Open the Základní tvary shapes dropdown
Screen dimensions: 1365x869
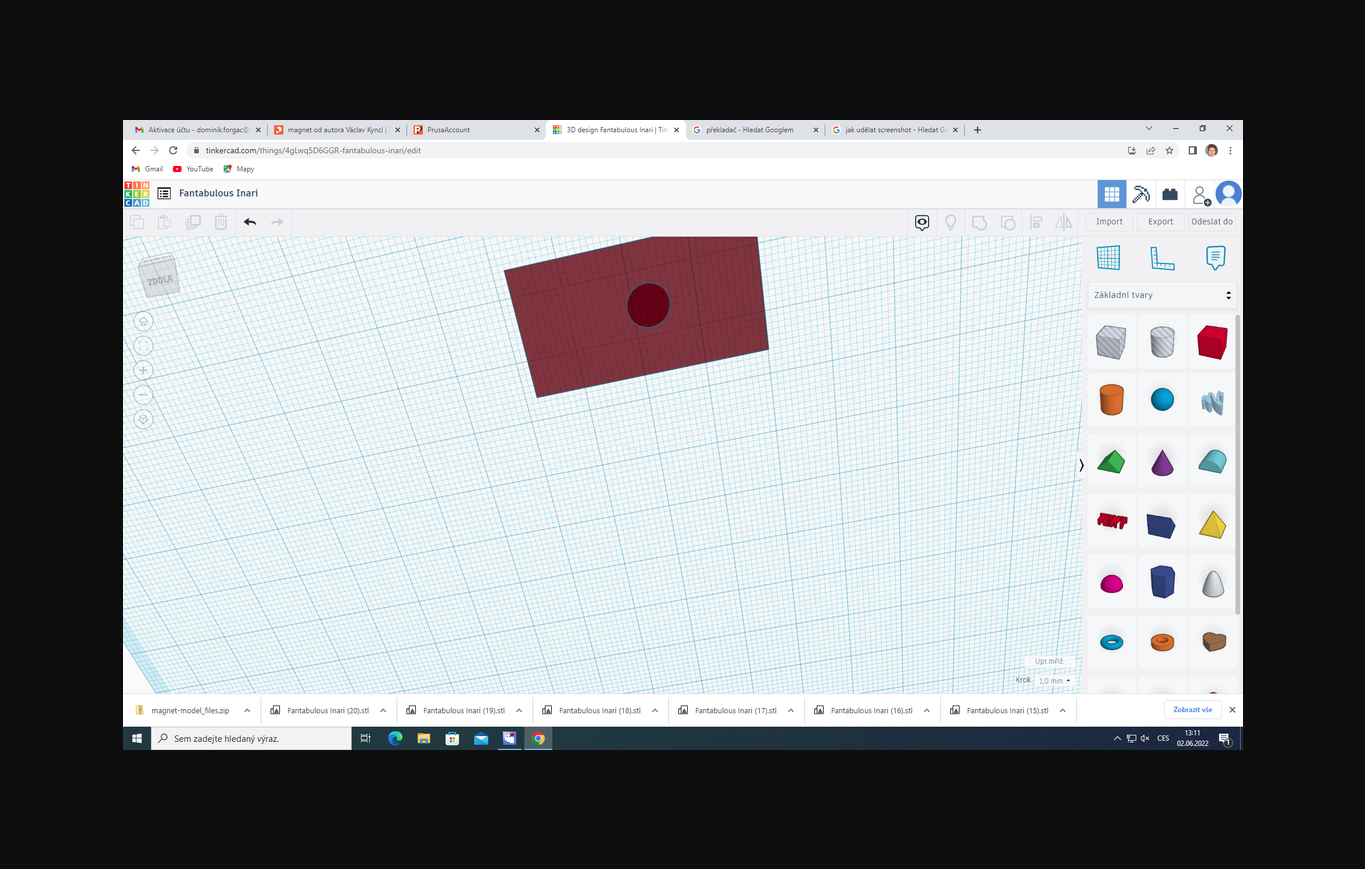tap(1162, 295)
